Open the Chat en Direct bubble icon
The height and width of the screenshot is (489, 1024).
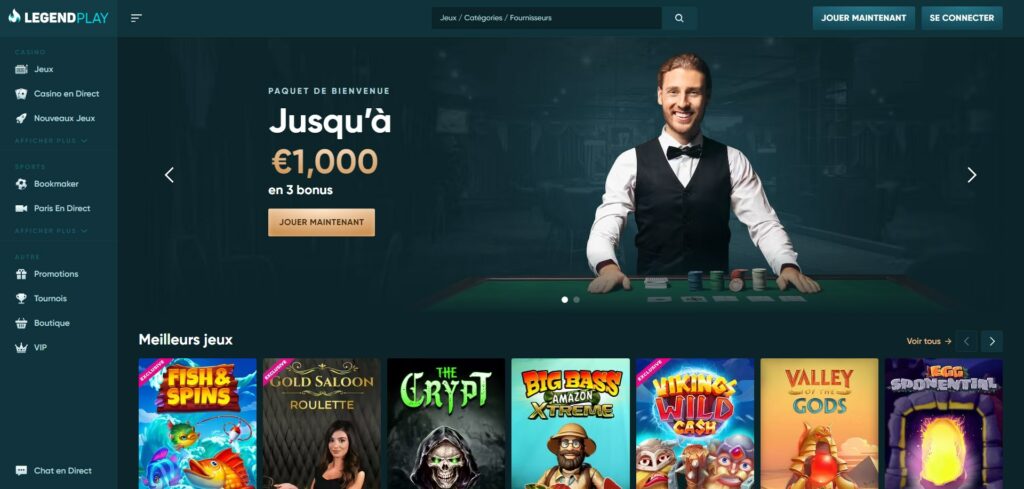coord(22,471)
